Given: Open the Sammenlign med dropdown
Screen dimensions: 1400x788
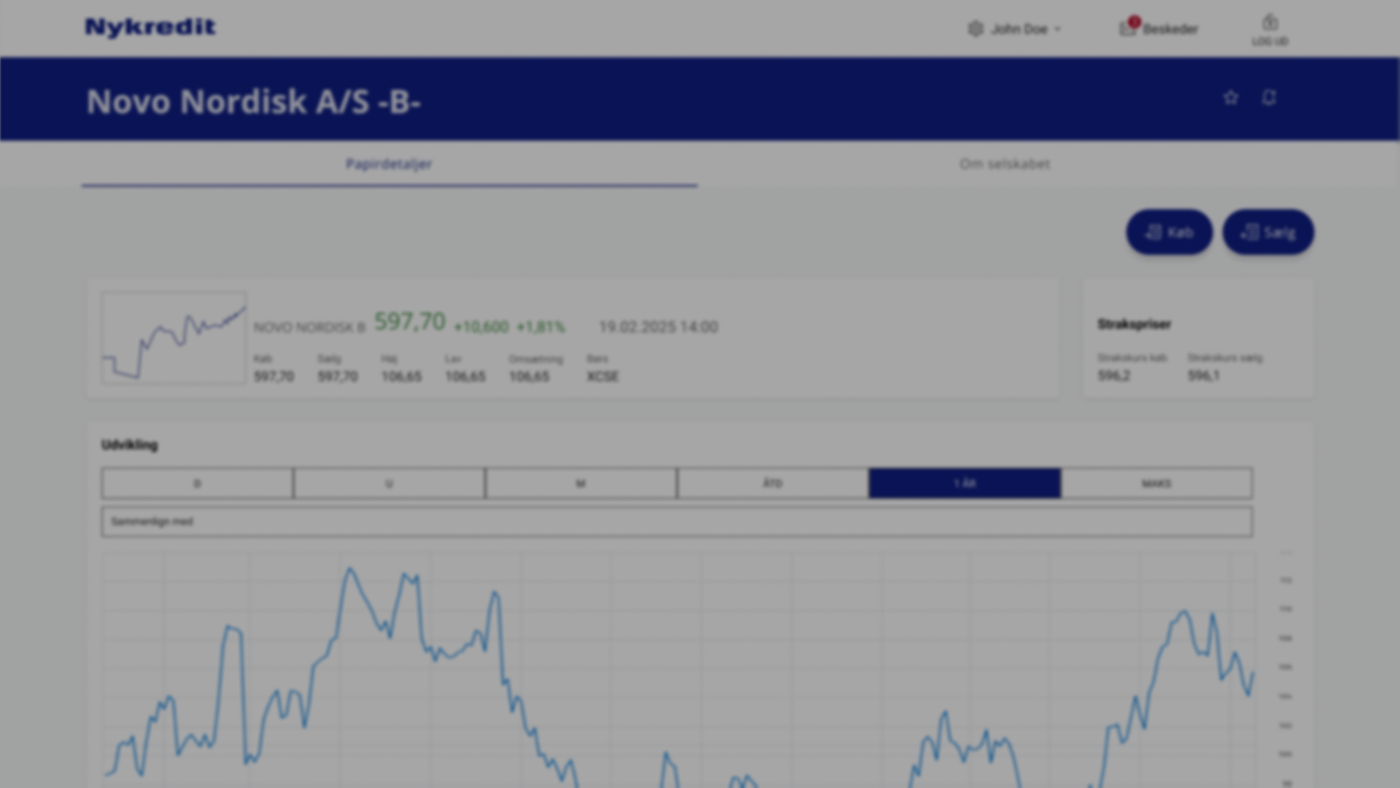Looking at the screenshot, I should click(x=676, y=522).
